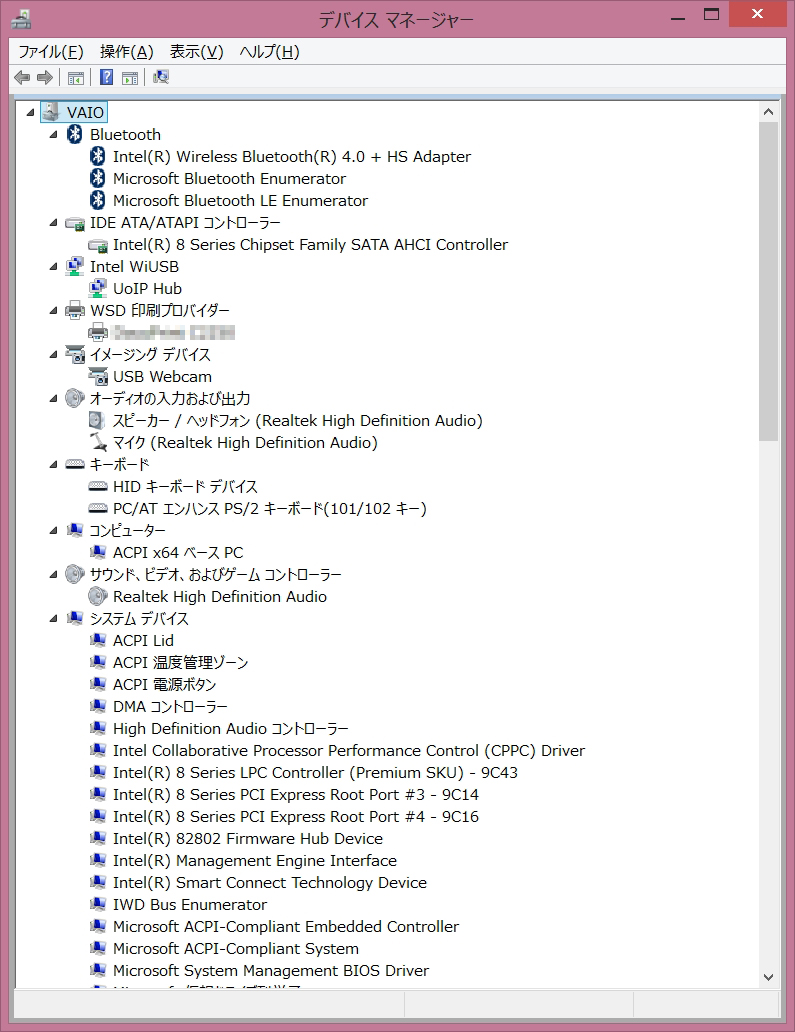This screenshot has height=1032, width=795.
Task: Collapse the イメージング デバイス category
Action: click(x=53, y=355)
